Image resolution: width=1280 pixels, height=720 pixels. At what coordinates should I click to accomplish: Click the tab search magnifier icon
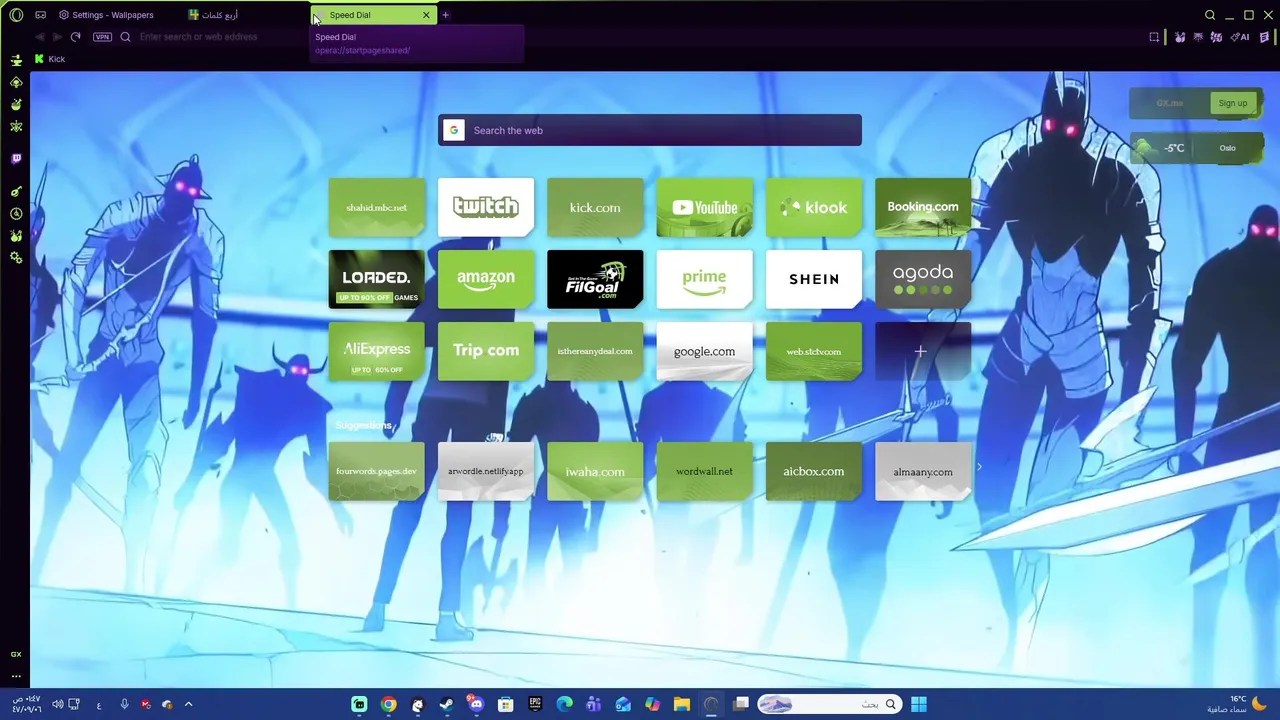pyautogui.click(x=1210, y=15)
